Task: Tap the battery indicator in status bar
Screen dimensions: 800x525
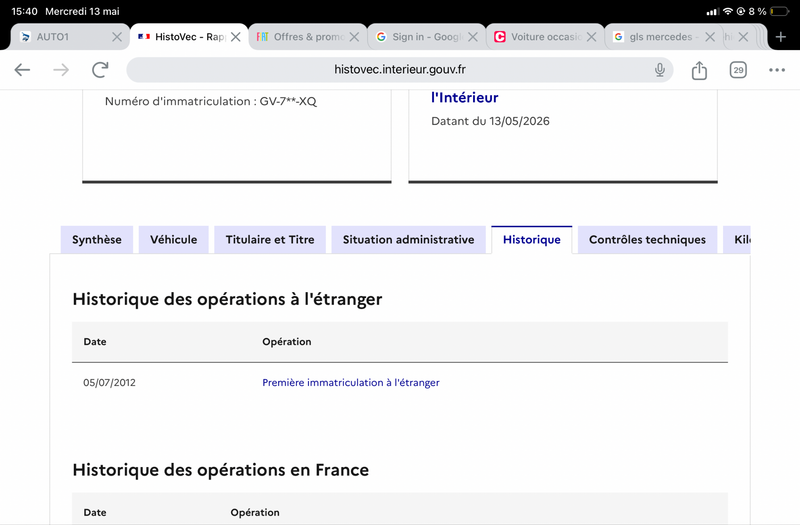Action: point(779,11)
